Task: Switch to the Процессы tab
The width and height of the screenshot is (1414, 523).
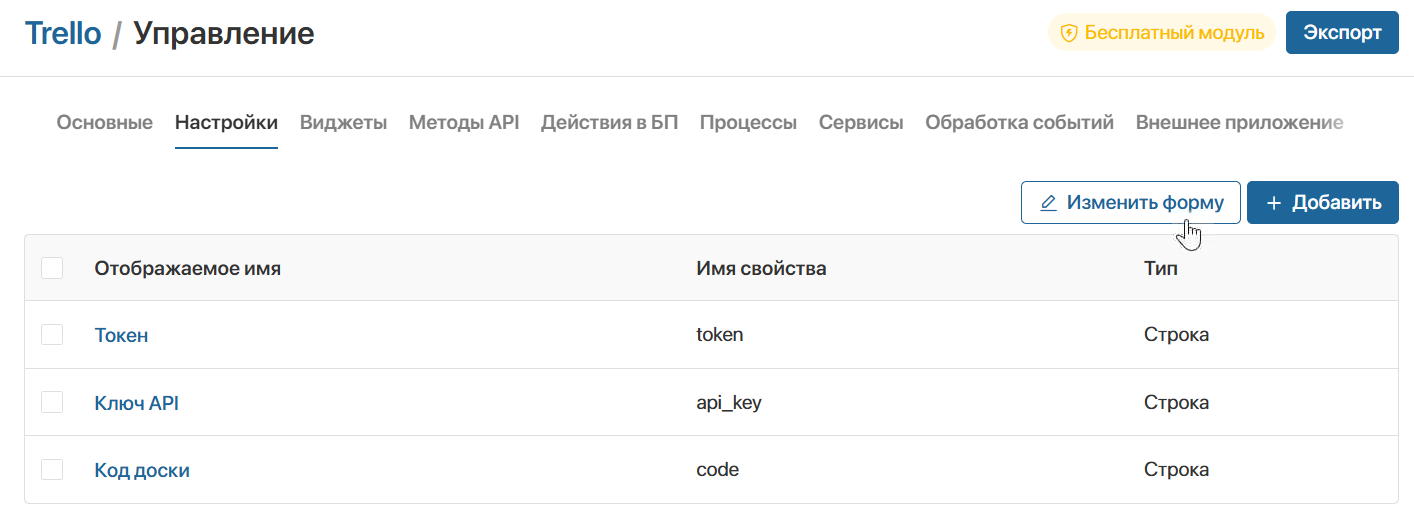Action: click(748, 123)
